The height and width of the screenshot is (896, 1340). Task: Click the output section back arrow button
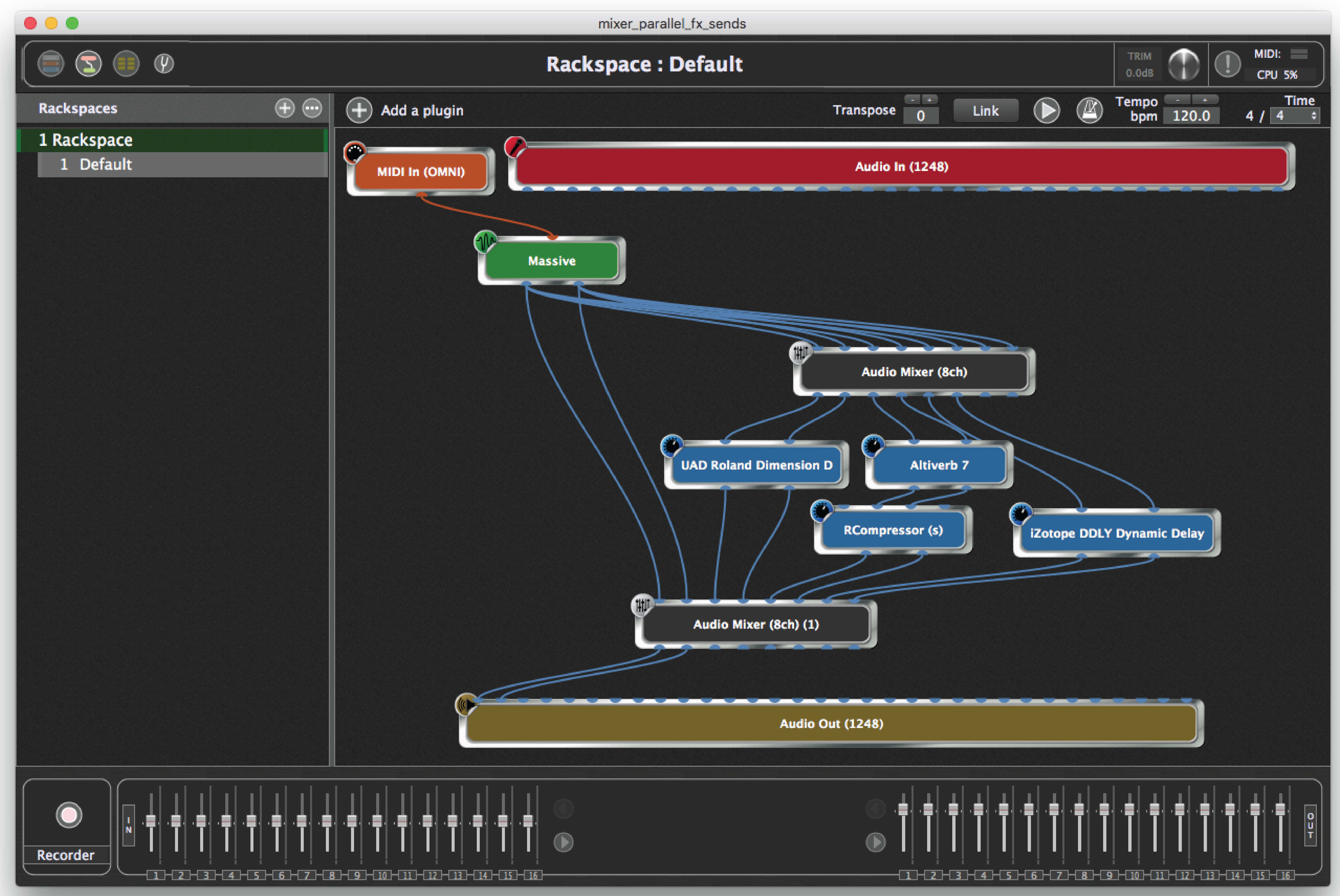pos(875,808)
